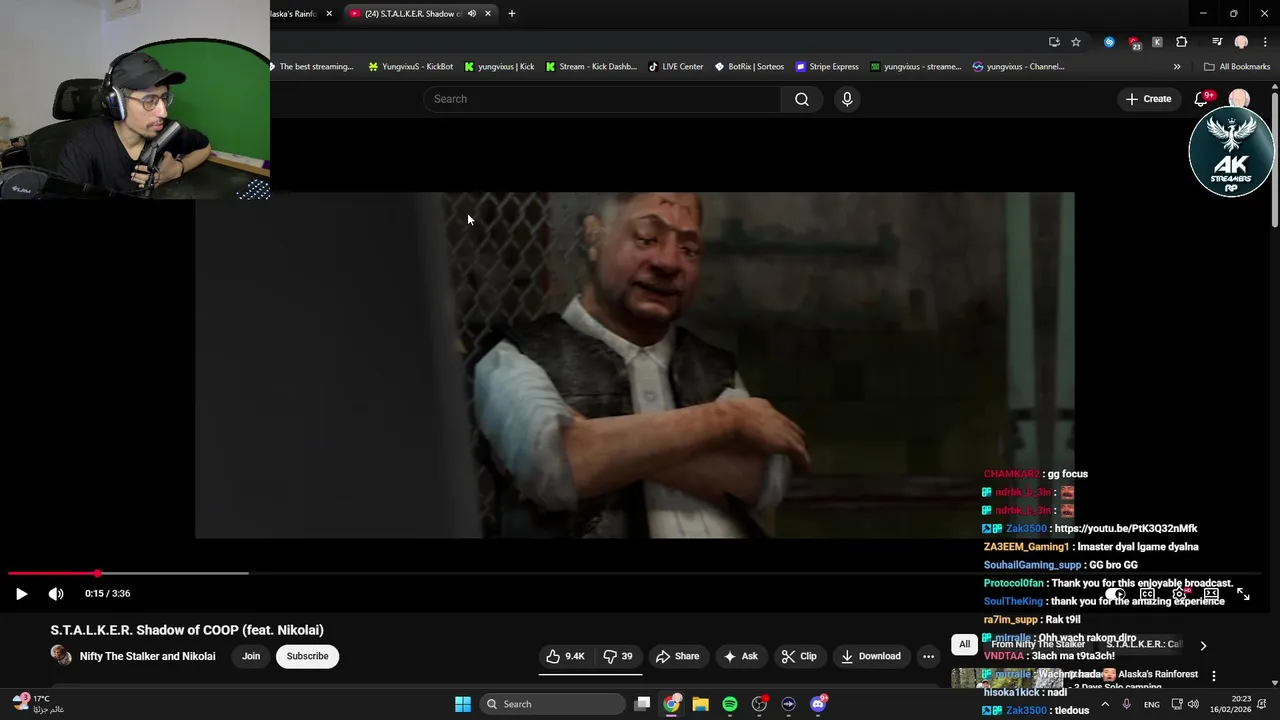Dislike the video (39)

pyautogui.click(x=618, y=656)
